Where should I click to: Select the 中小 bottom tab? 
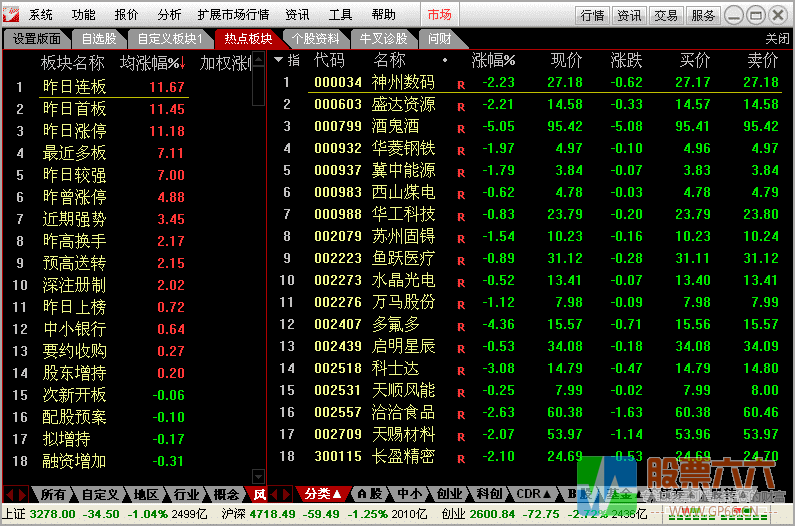[409, 494]
